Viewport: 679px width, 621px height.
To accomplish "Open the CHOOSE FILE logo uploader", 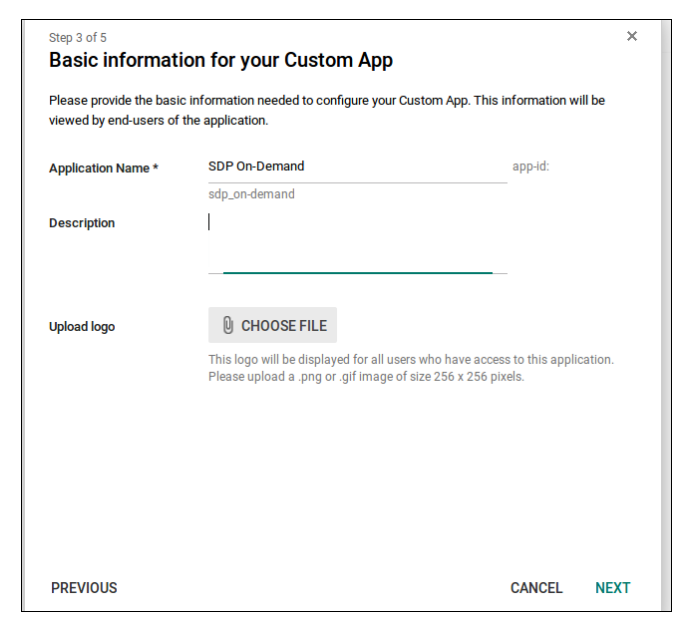I will (272, 325).
